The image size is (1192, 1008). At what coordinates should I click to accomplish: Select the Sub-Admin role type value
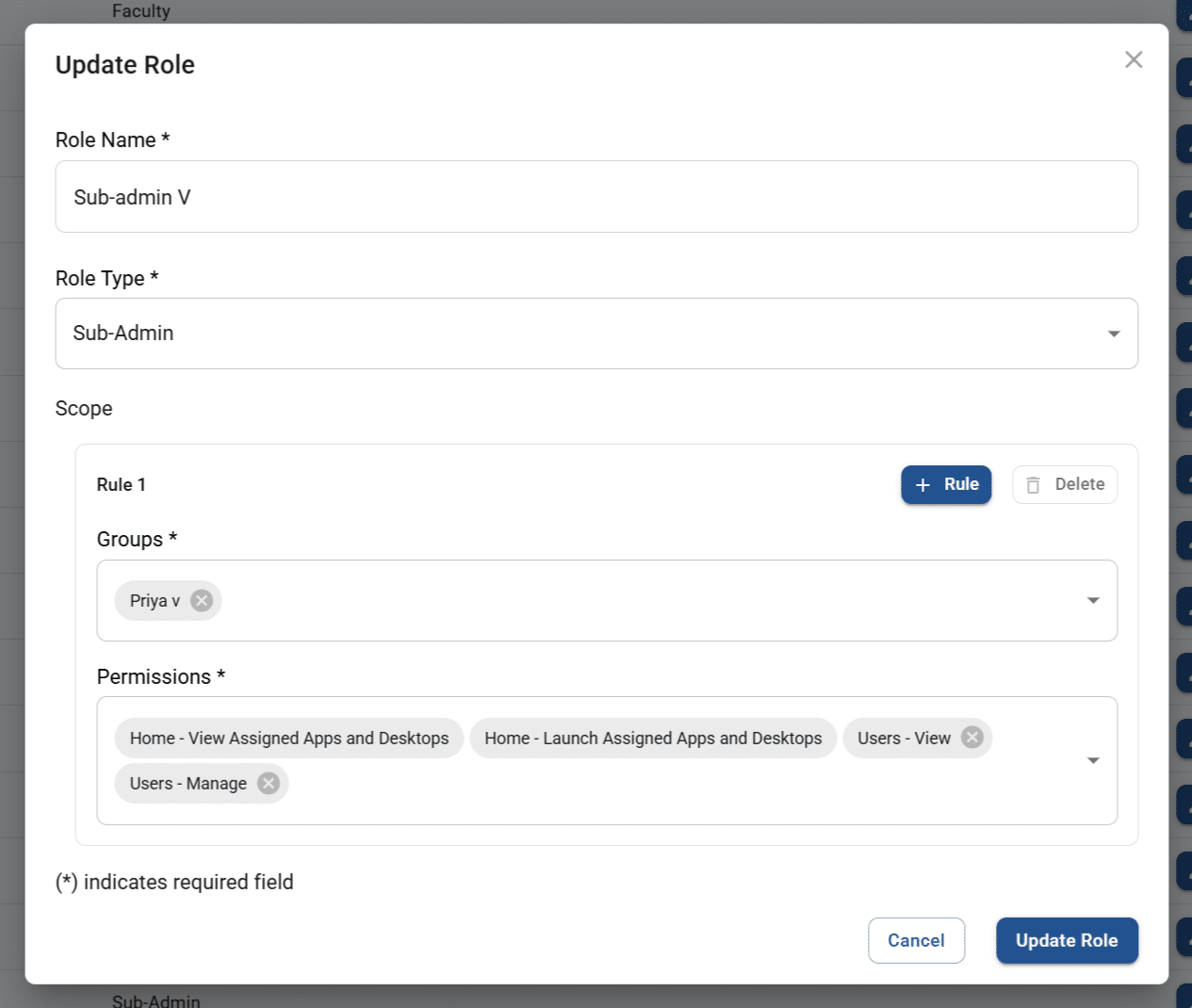pos(123,333)
